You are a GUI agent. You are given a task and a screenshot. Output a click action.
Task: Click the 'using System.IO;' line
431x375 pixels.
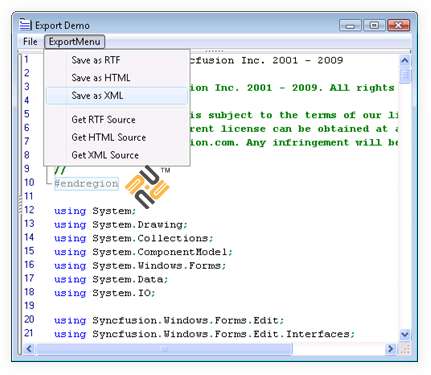tap(105, 293)
